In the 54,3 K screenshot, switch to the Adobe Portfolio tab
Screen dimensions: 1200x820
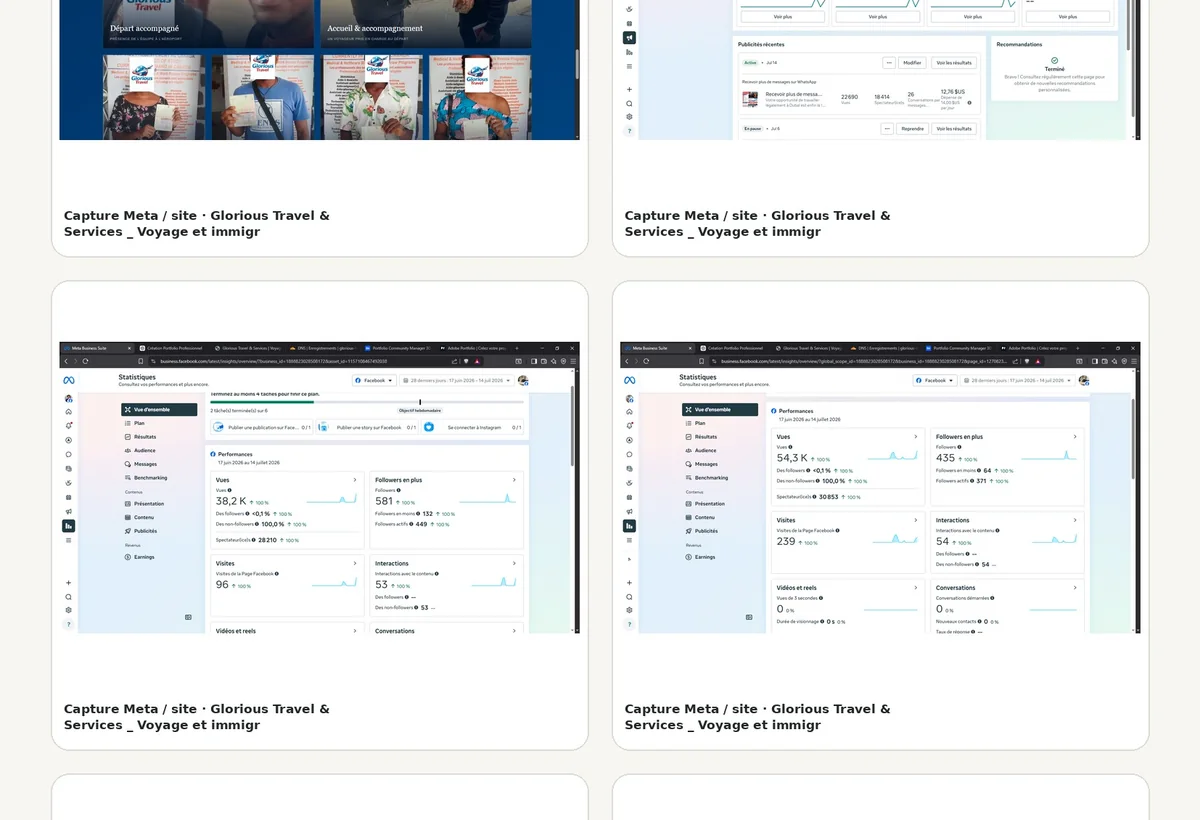(x=1033, y=348)
